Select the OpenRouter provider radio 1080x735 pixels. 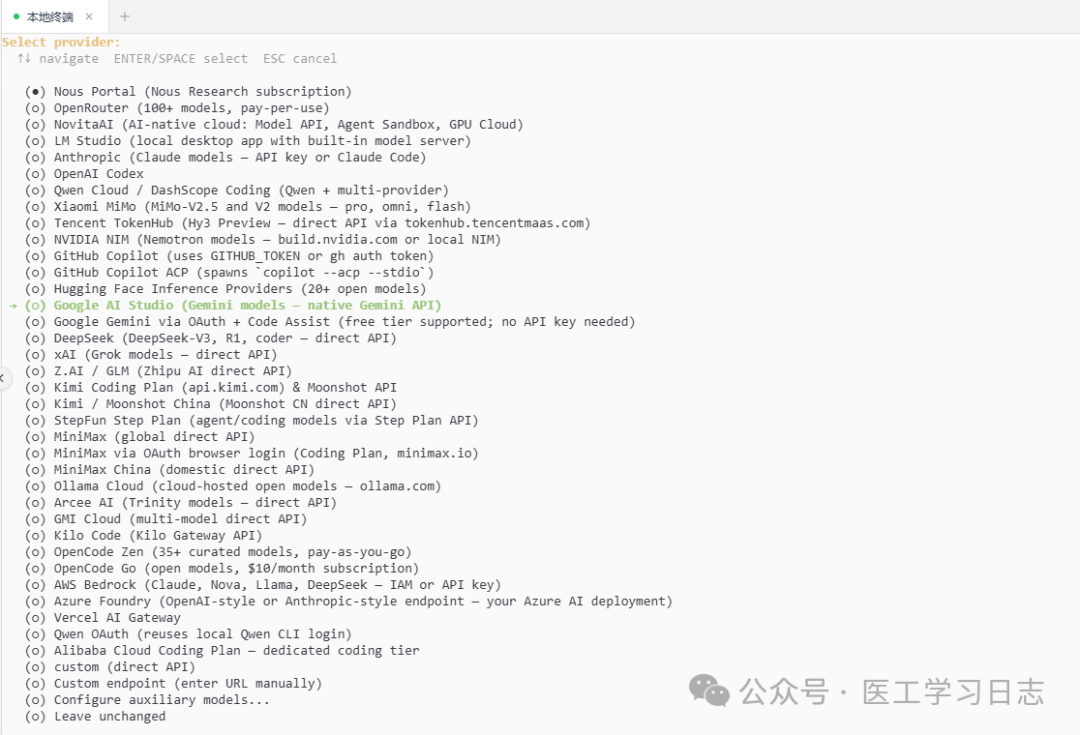(x=177, y=108)
